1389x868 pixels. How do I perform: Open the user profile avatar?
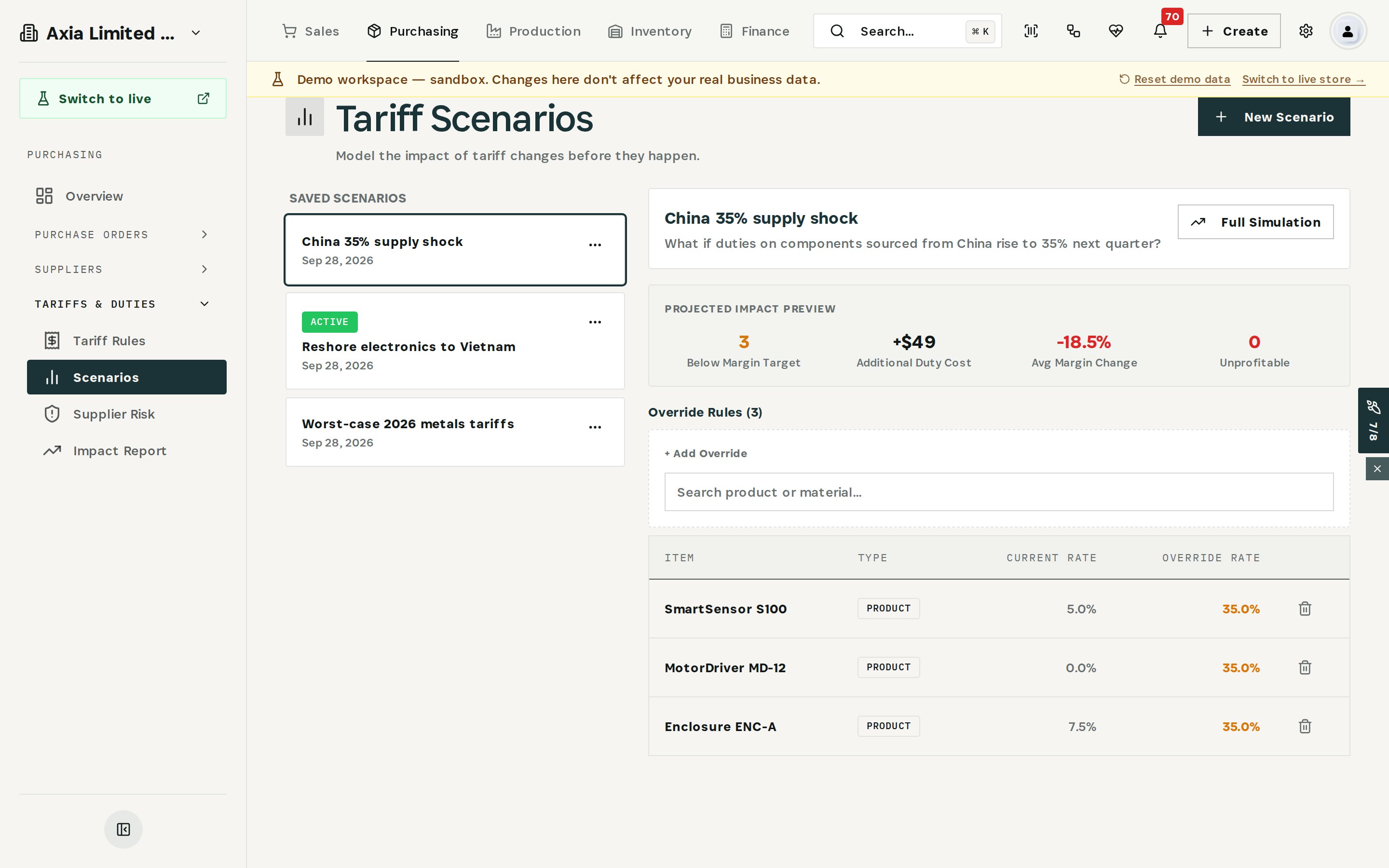(1348, 31)
